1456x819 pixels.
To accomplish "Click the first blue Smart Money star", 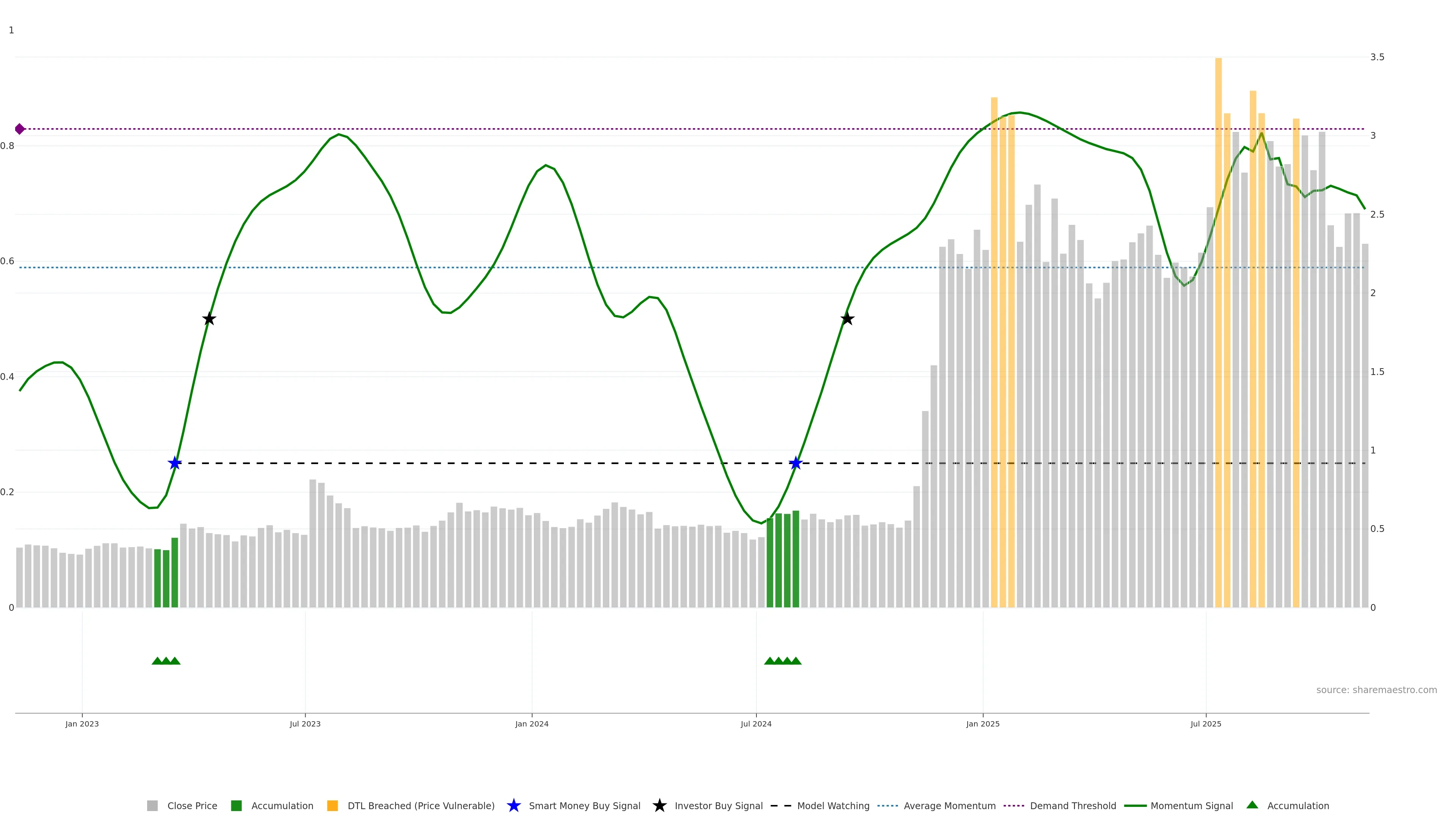I will (x=175, y=463).
